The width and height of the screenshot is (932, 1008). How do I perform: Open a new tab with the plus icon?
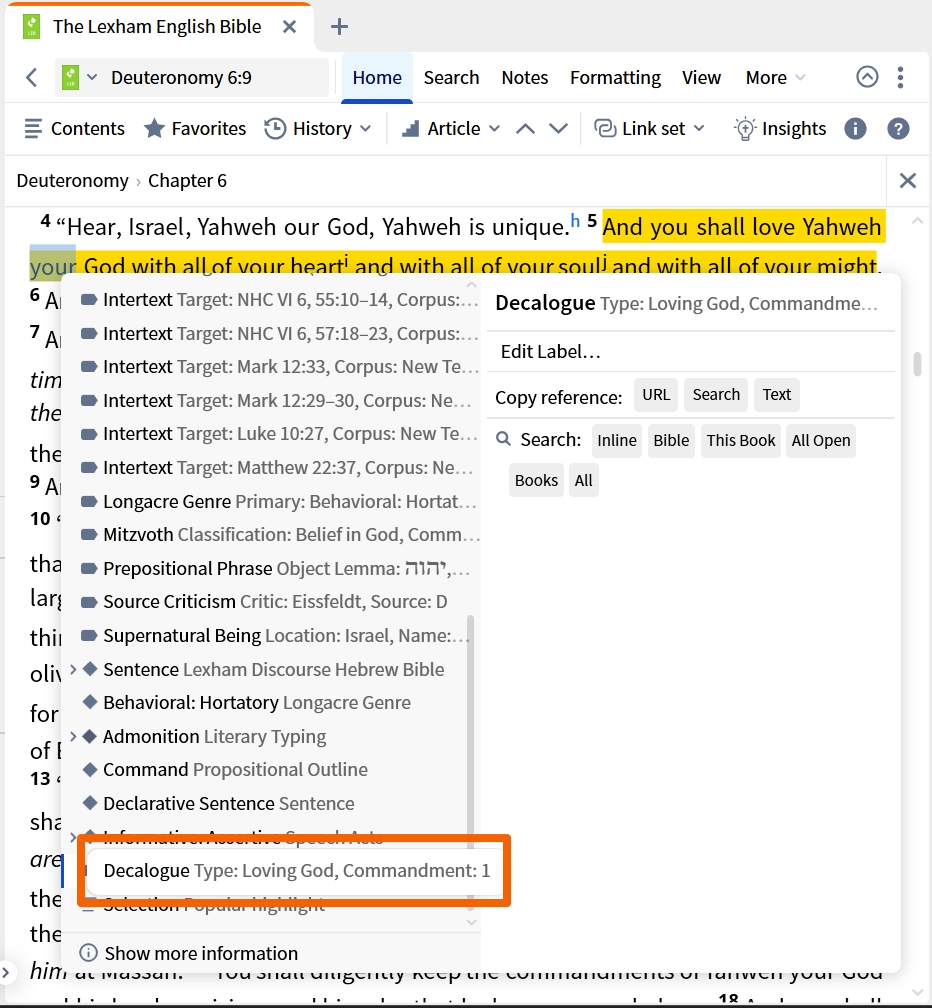point(339,26)
